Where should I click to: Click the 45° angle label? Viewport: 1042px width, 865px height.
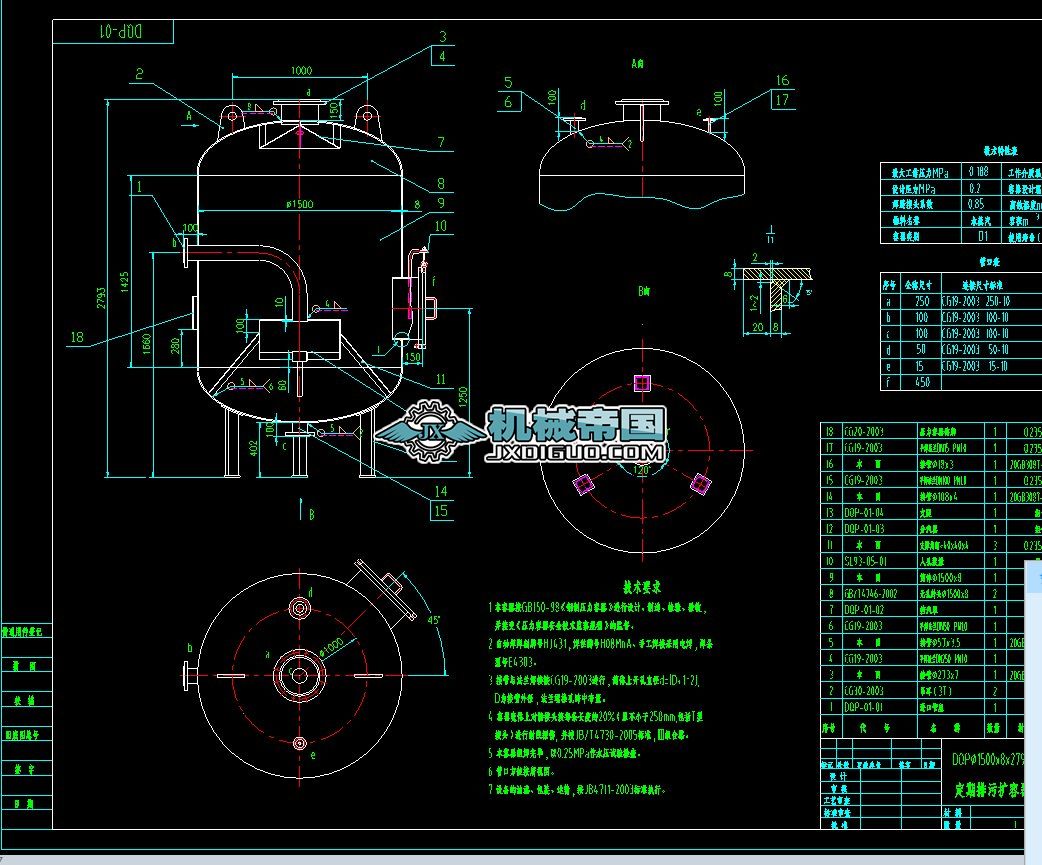(x=437, y=619)
